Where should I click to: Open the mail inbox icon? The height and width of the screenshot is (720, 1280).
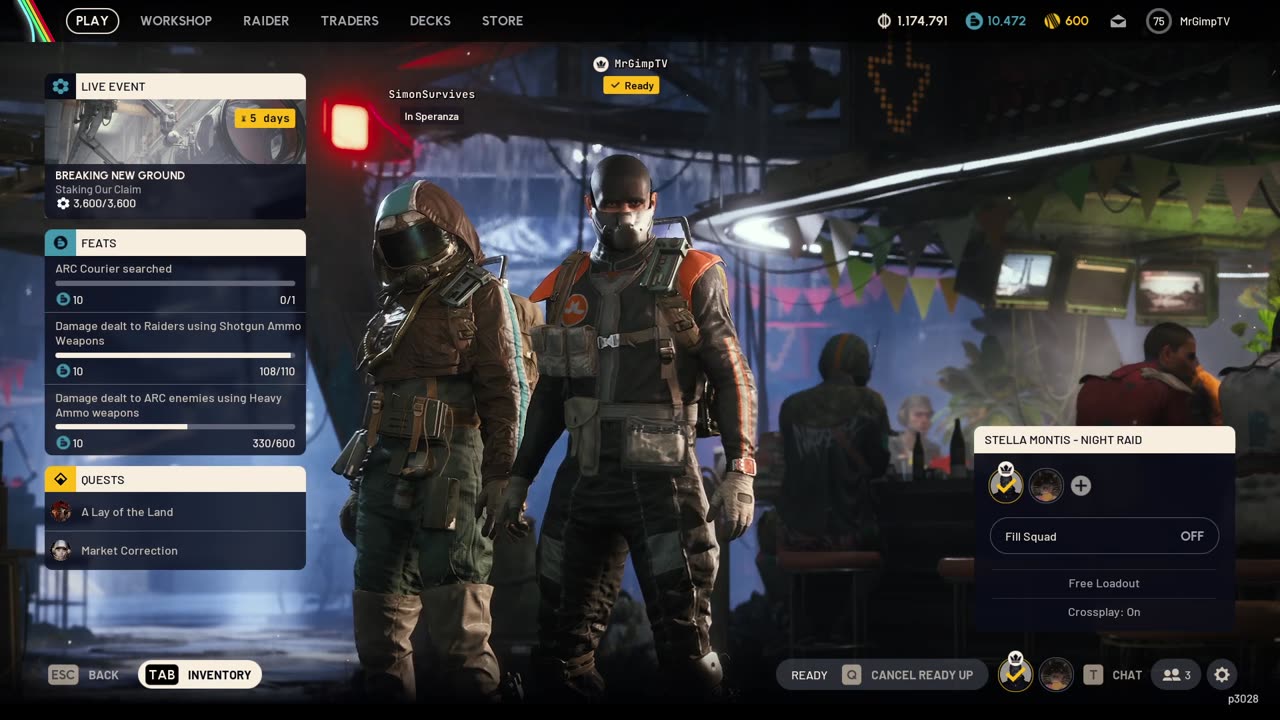click(1118, 21)
